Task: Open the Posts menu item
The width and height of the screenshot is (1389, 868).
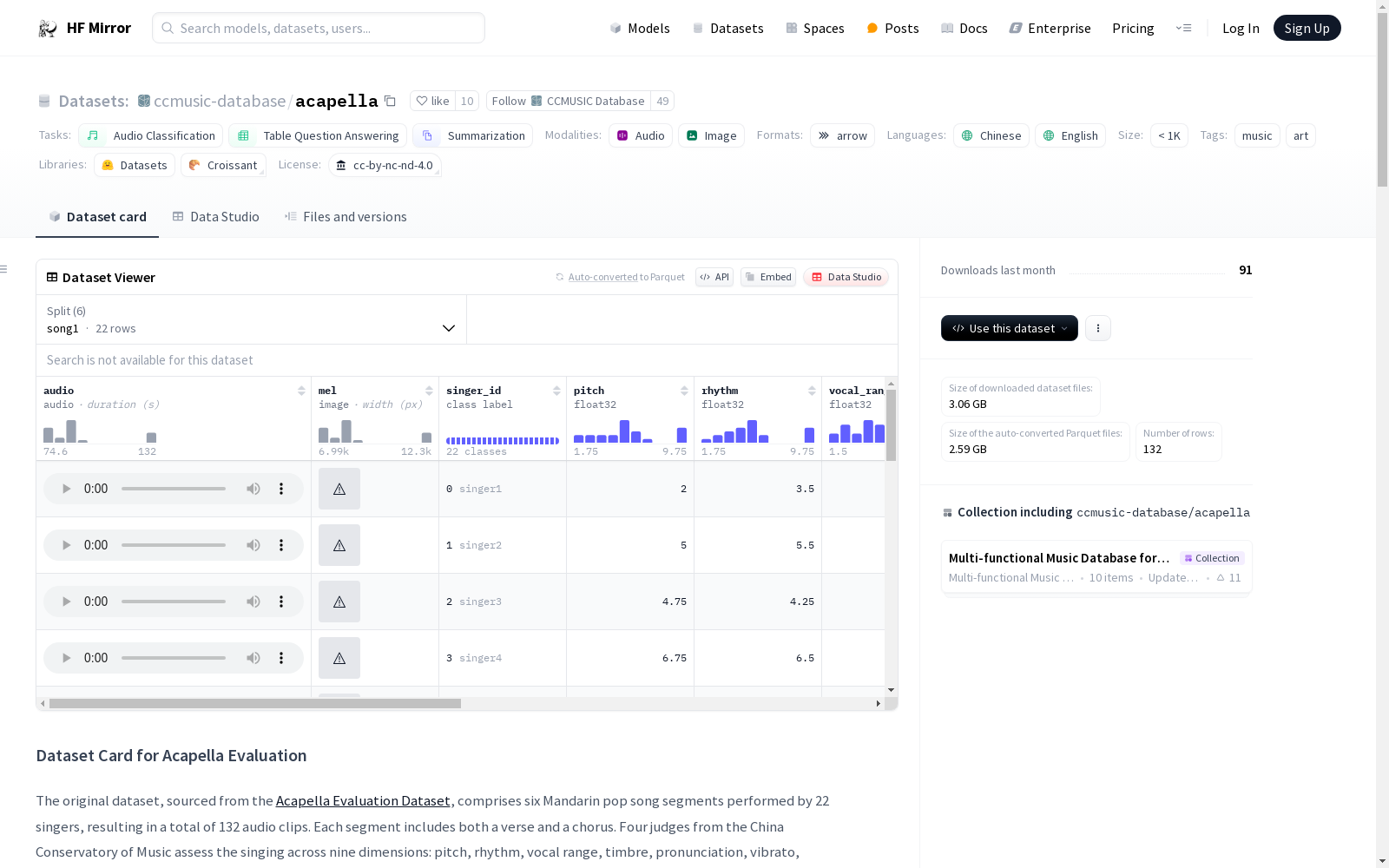Action: coord(892,28)
